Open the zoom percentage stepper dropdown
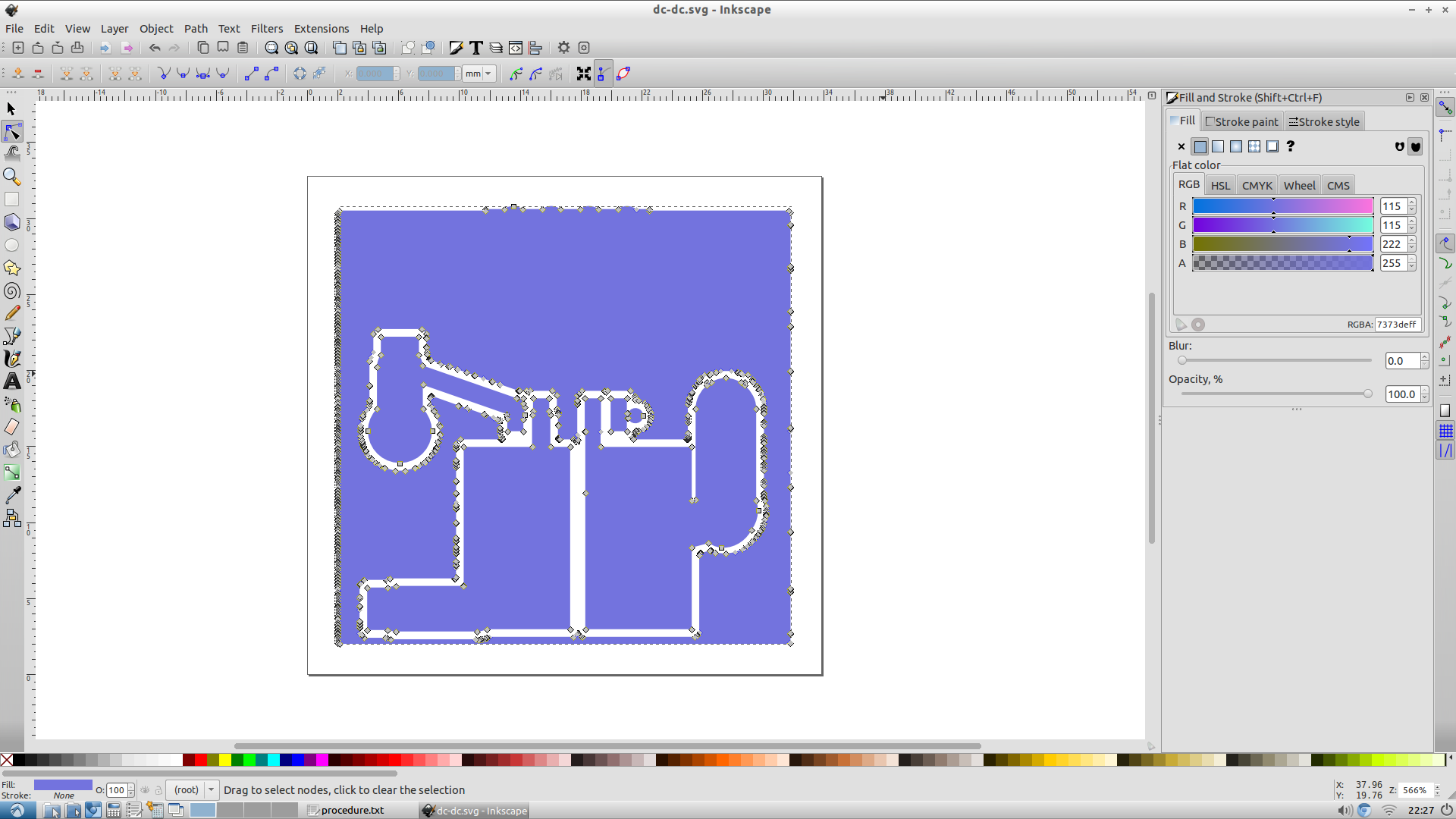Screen dimensions: 1456x819 (x=1439, y=790)
